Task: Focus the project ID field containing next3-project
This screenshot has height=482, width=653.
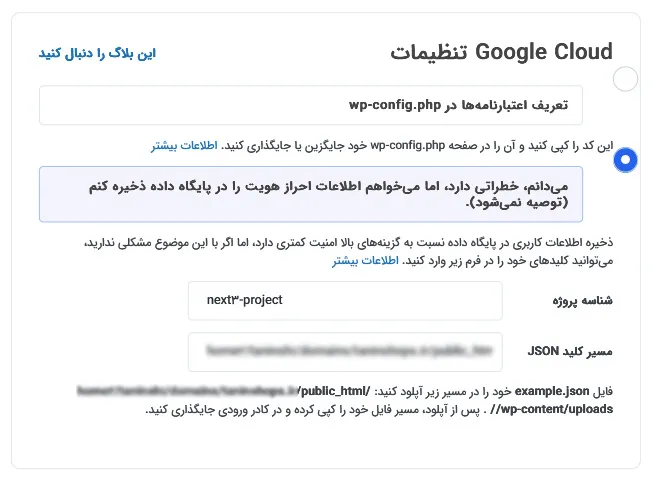Action: tap(345, 301)
